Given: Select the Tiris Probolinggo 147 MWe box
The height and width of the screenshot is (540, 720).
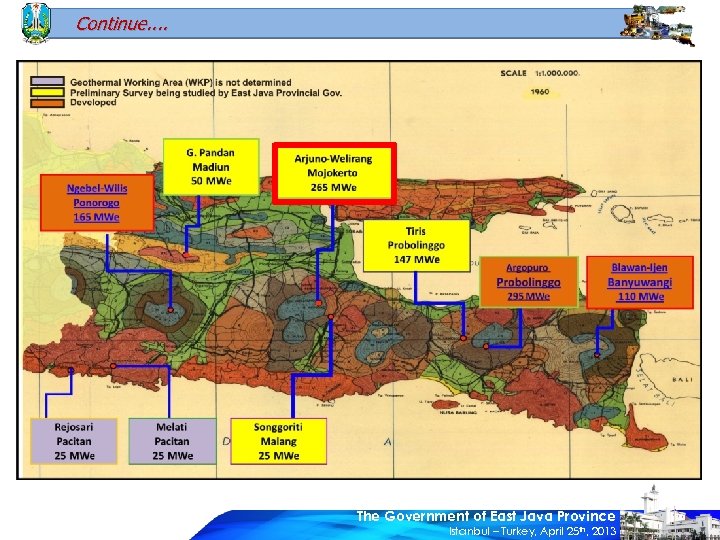Looking at the screenshot, I should coord(416,246).
